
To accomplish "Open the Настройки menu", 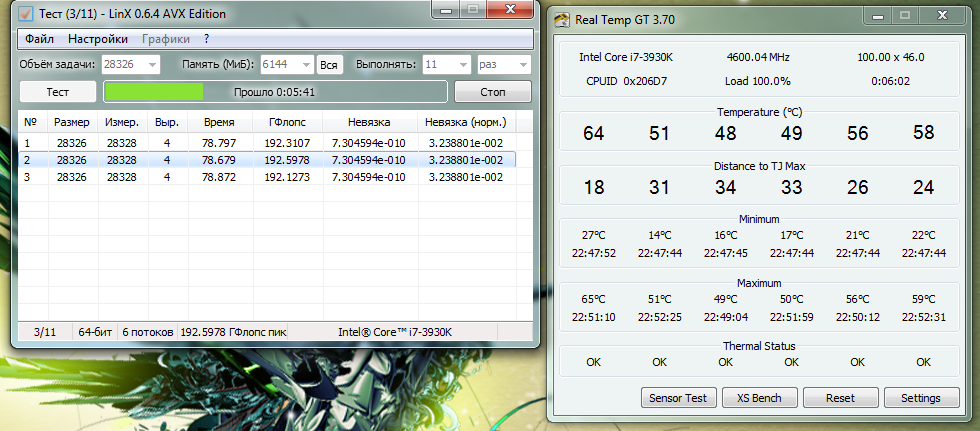I will coord(98,39).
